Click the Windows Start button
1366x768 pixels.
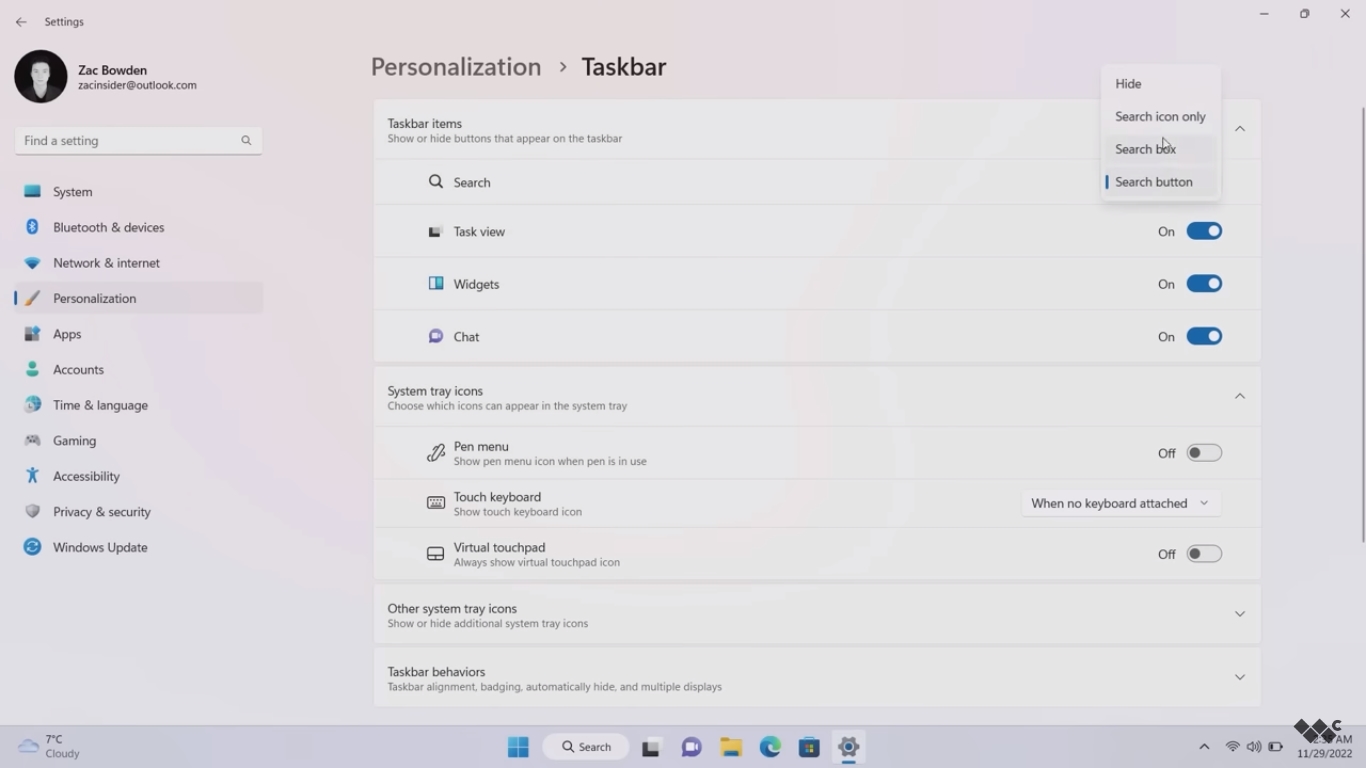(518, 747)
